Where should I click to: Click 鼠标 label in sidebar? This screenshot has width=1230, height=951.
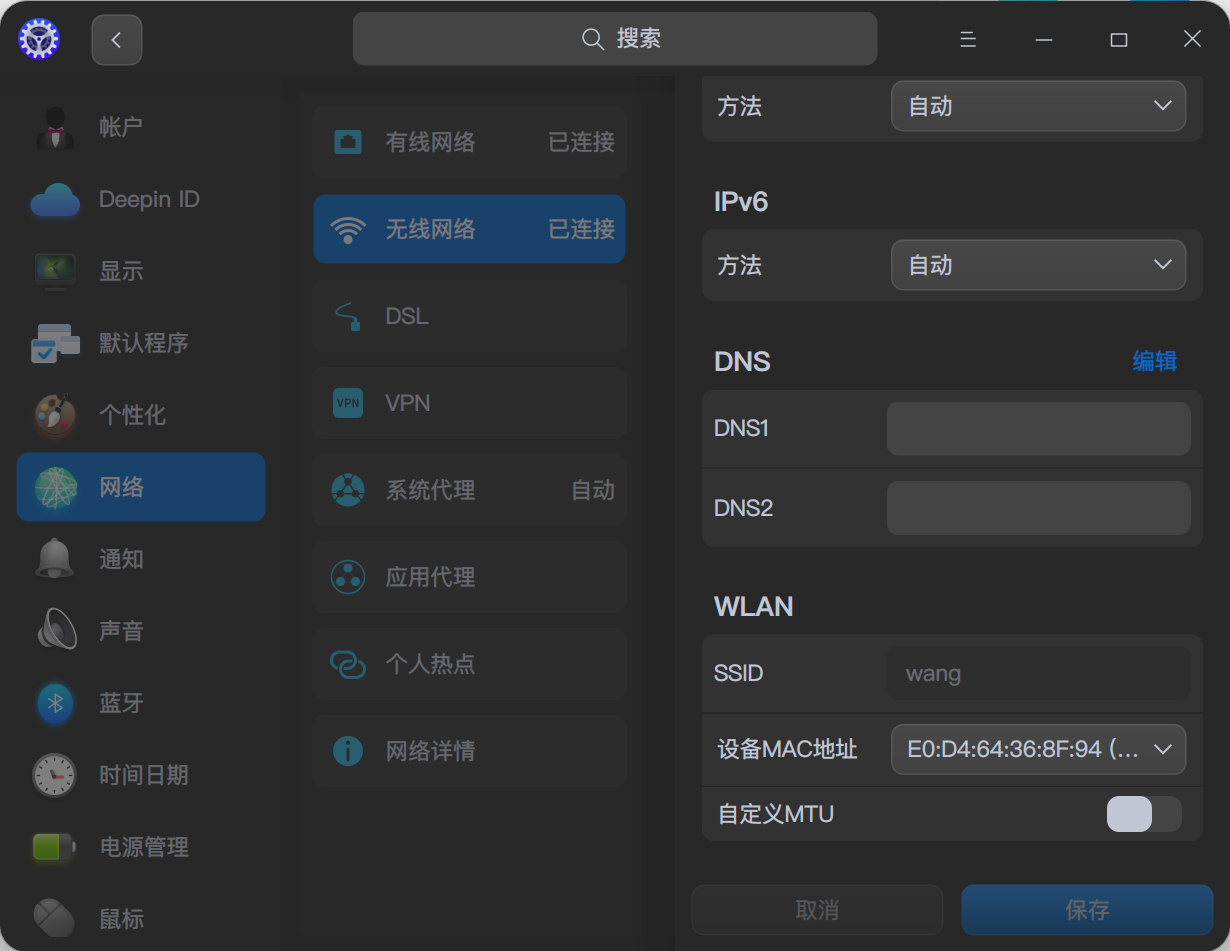(x=121, y=919)
